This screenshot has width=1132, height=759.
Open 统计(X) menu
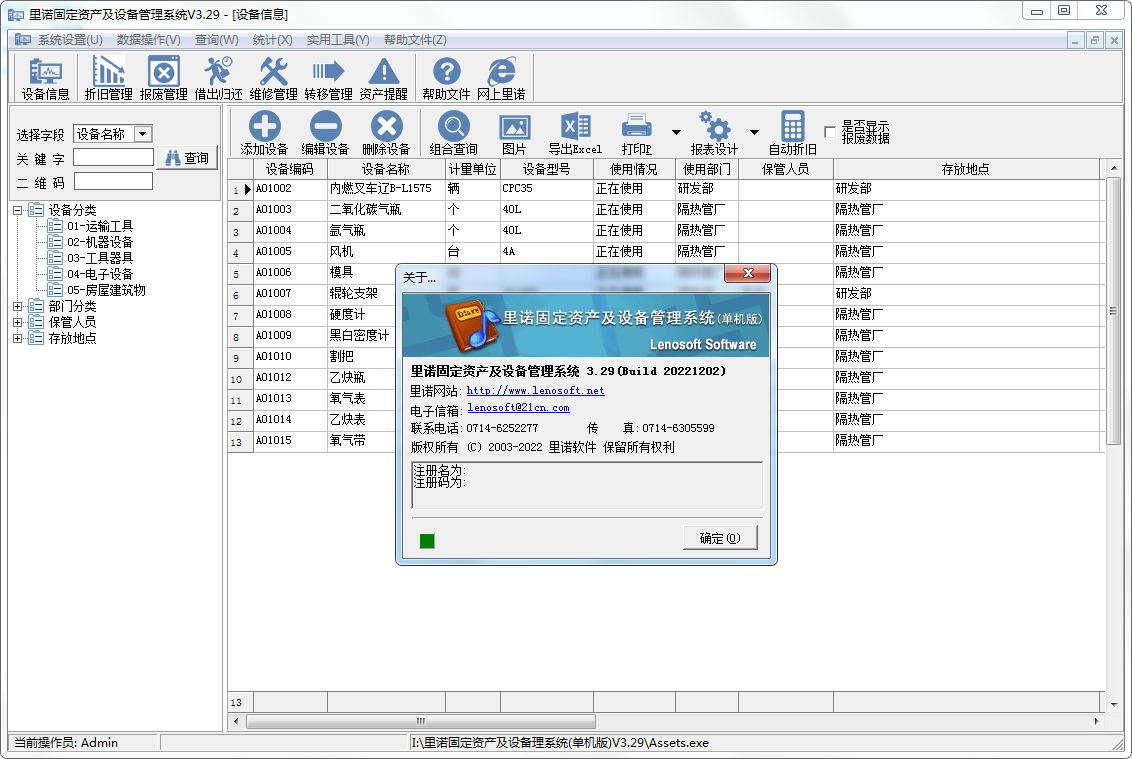click(x=272, y=40)
